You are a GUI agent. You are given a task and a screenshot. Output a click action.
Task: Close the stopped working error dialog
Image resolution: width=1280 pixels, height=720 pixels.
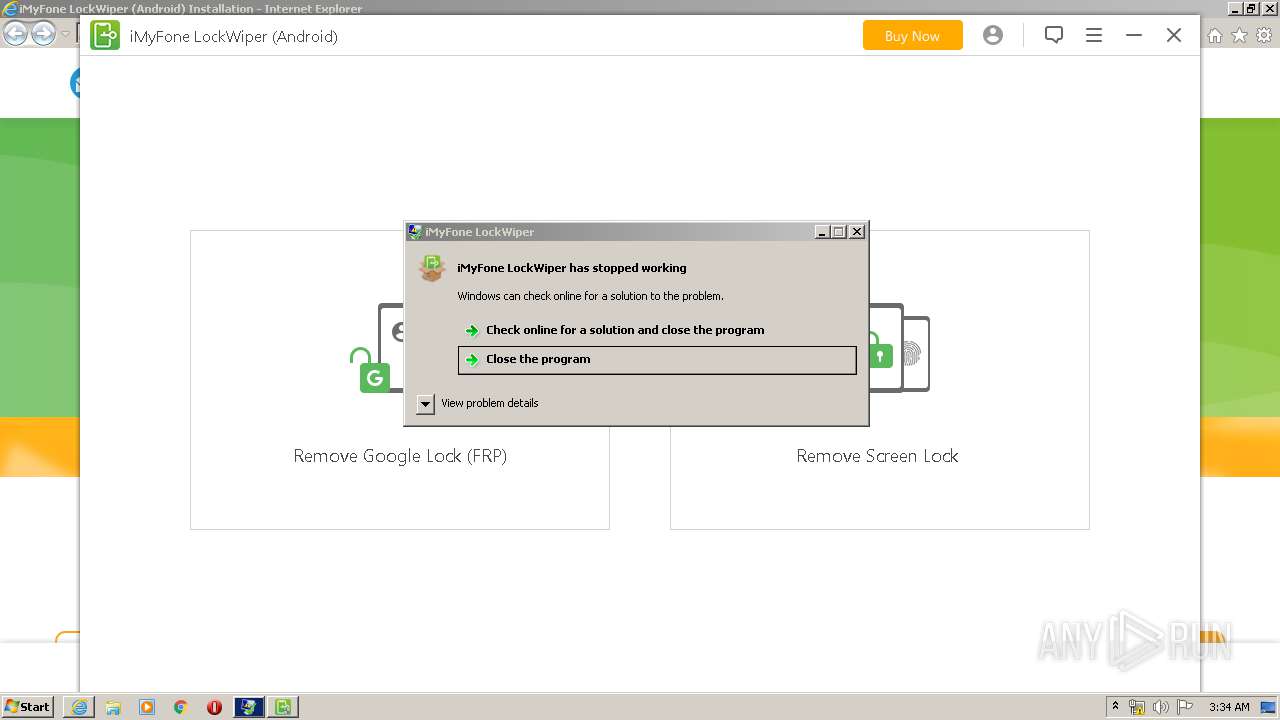point(857,232)
